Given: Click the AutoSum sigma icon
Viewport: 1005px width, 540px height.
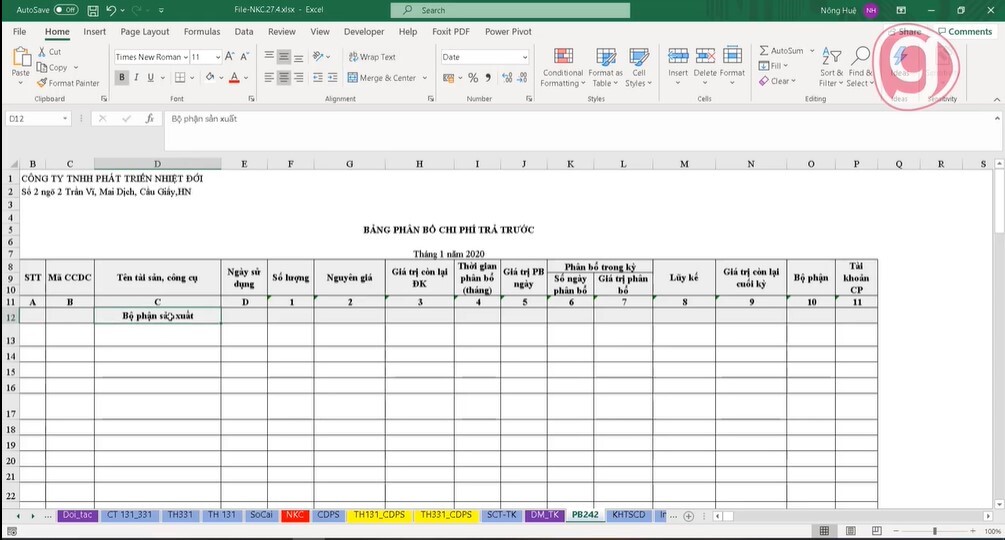Looking at the screenshot, I should click(764, 50).
